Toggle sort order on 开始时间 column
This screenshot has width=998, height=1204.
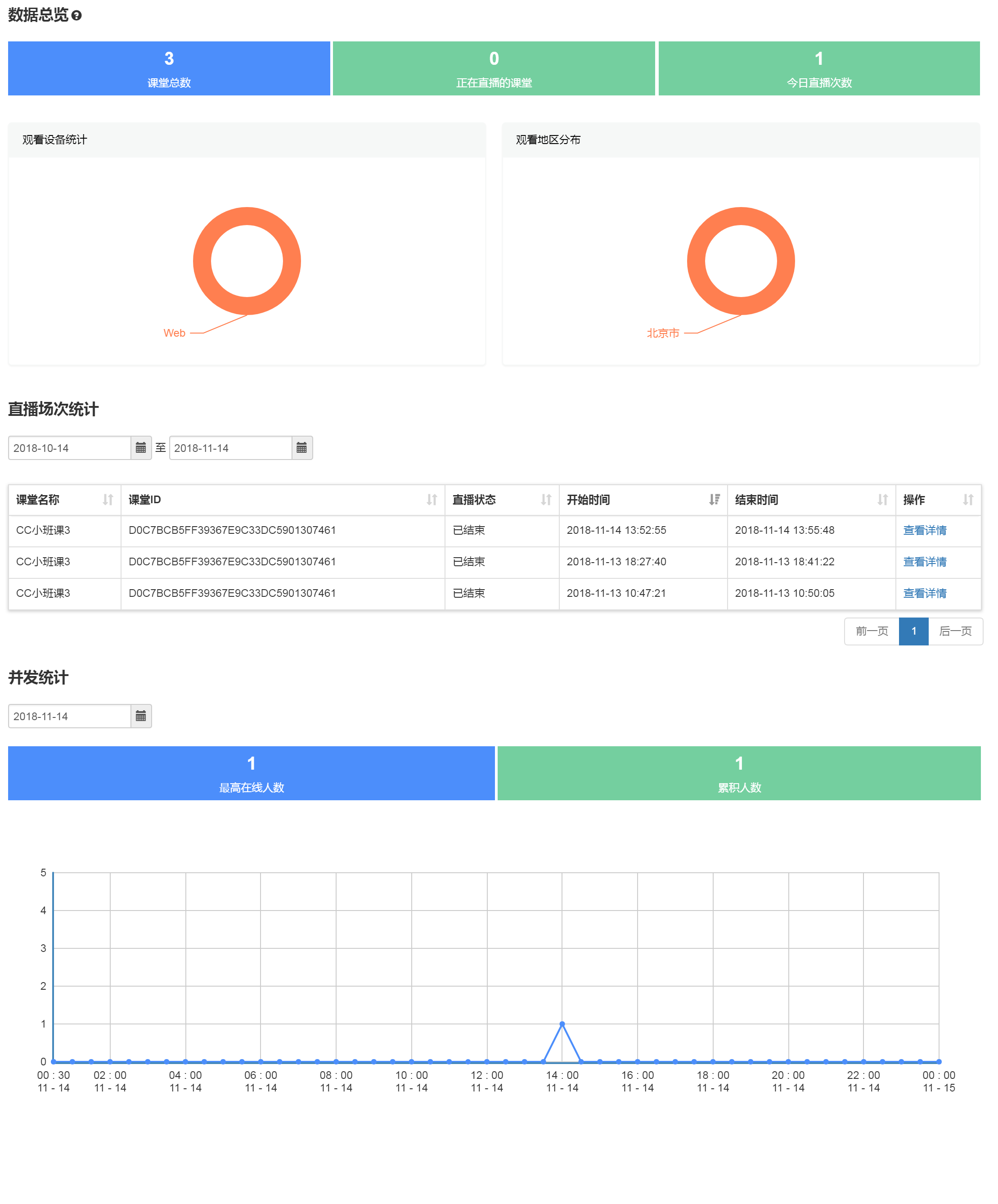click(714, 499)
